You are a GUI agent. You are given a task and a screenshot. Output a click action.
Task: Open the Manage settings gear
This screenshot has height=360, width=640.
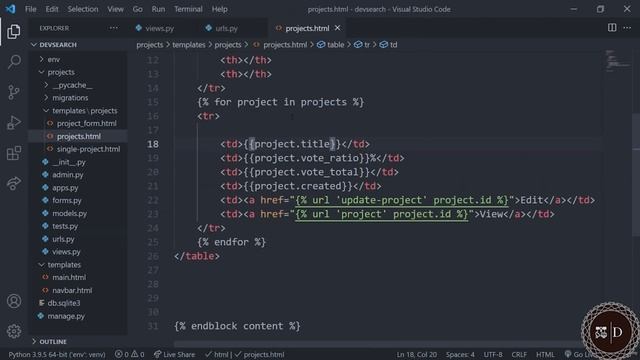click(x=13, y=331)
